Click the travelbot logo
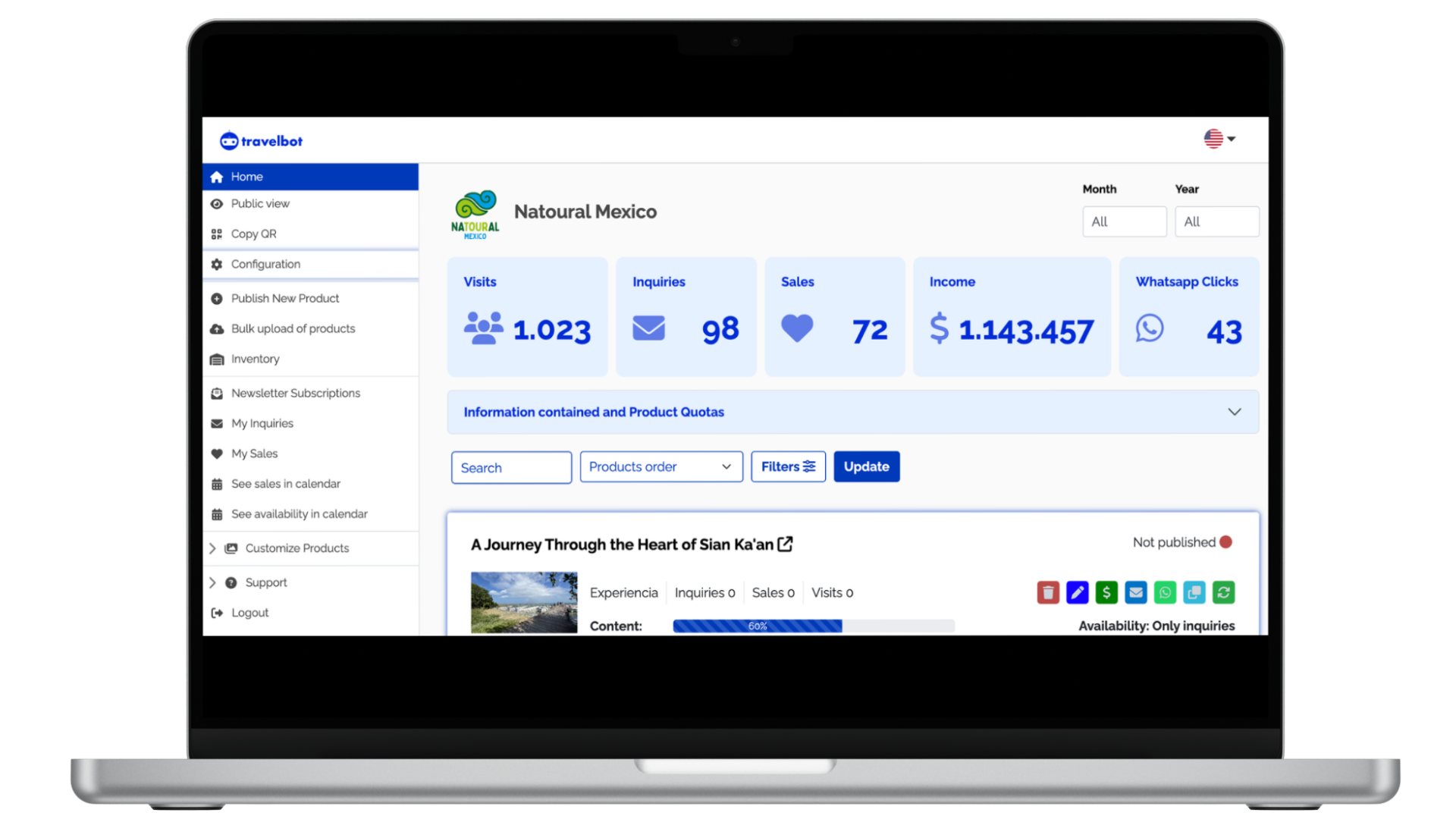 (261, 141)
